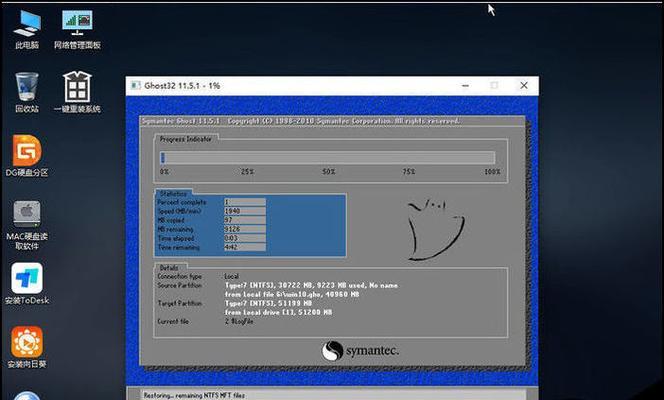Click the Percent complete value field

(245, 202)
